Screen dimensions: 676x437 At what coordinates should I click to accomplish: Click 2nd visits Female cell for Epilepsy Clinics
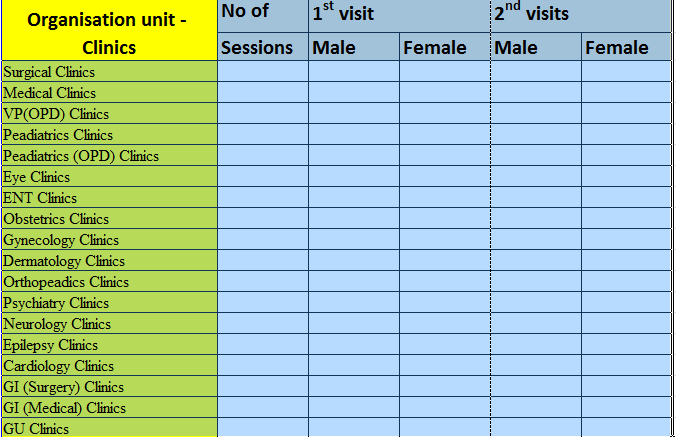[625, 345]
